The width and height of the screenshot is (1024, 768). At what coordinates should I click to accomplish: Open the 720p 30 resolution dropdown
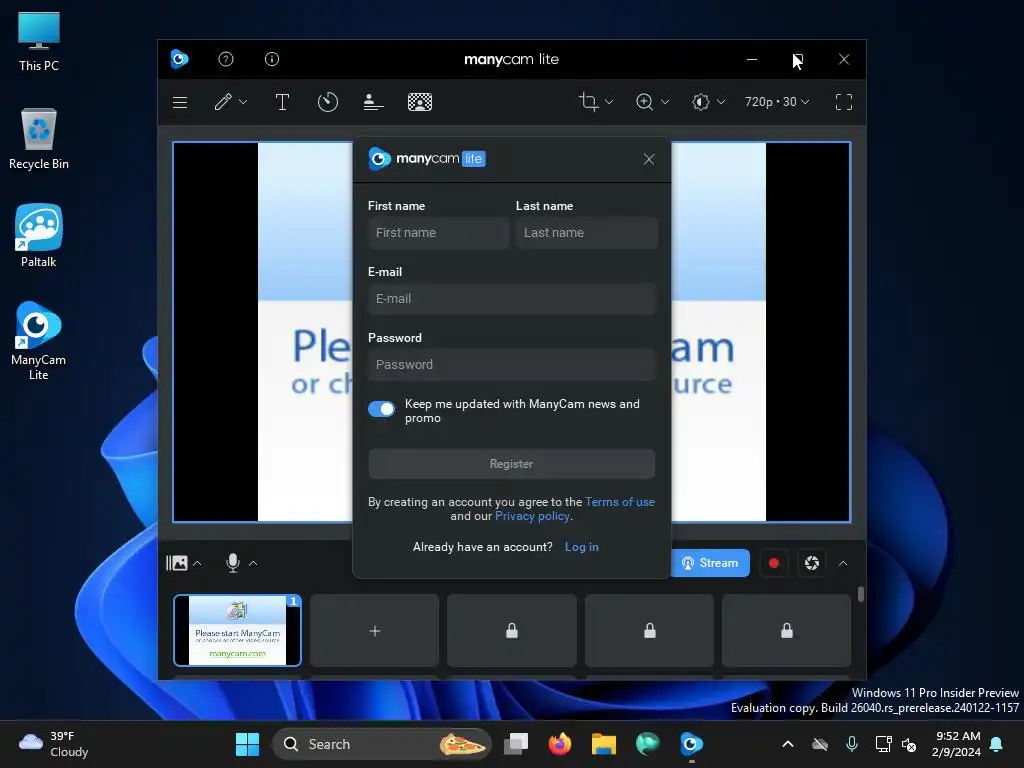coord(777,102)
